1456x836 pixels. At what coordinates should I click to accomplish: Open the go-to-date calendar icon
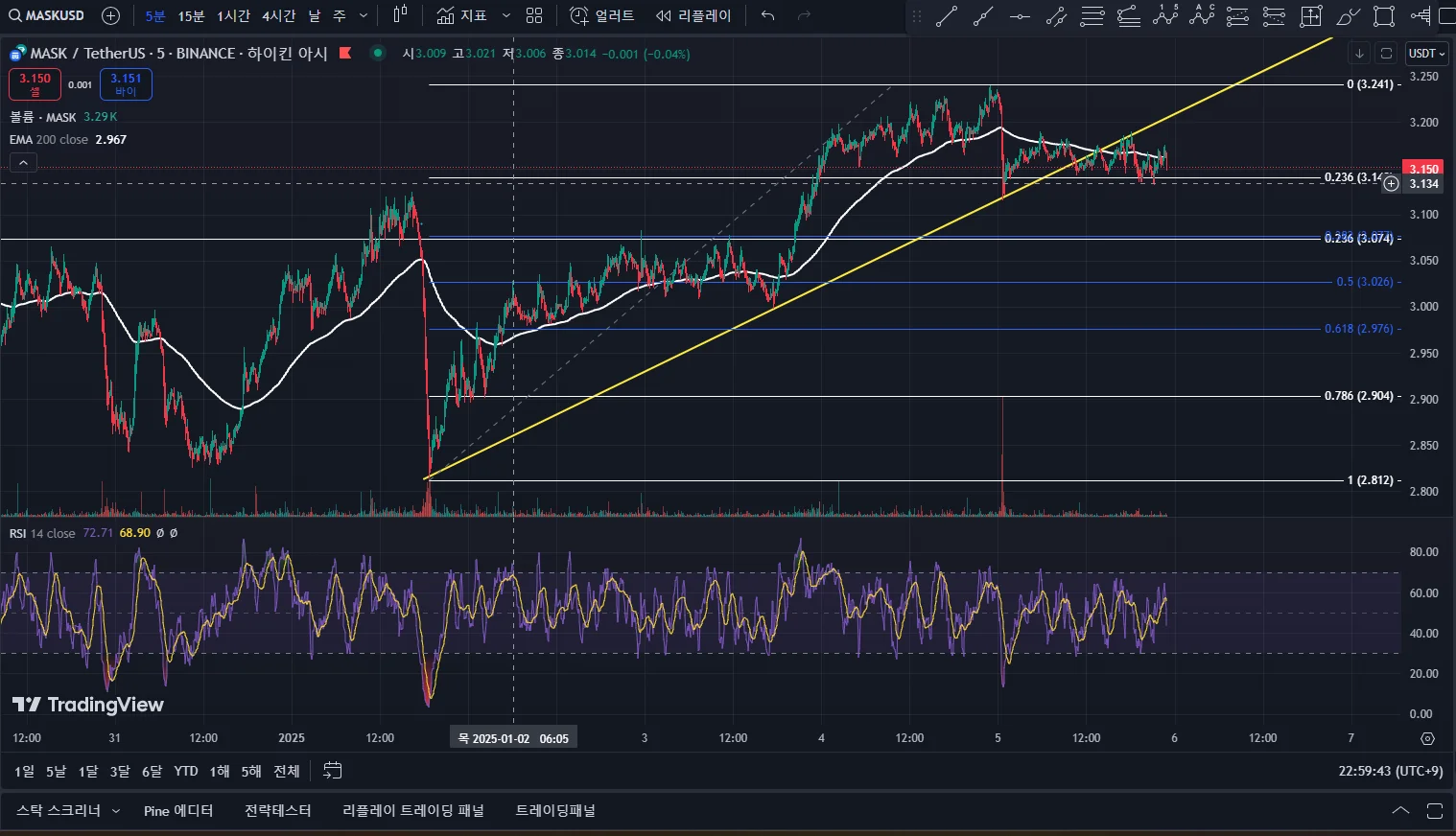333,771
